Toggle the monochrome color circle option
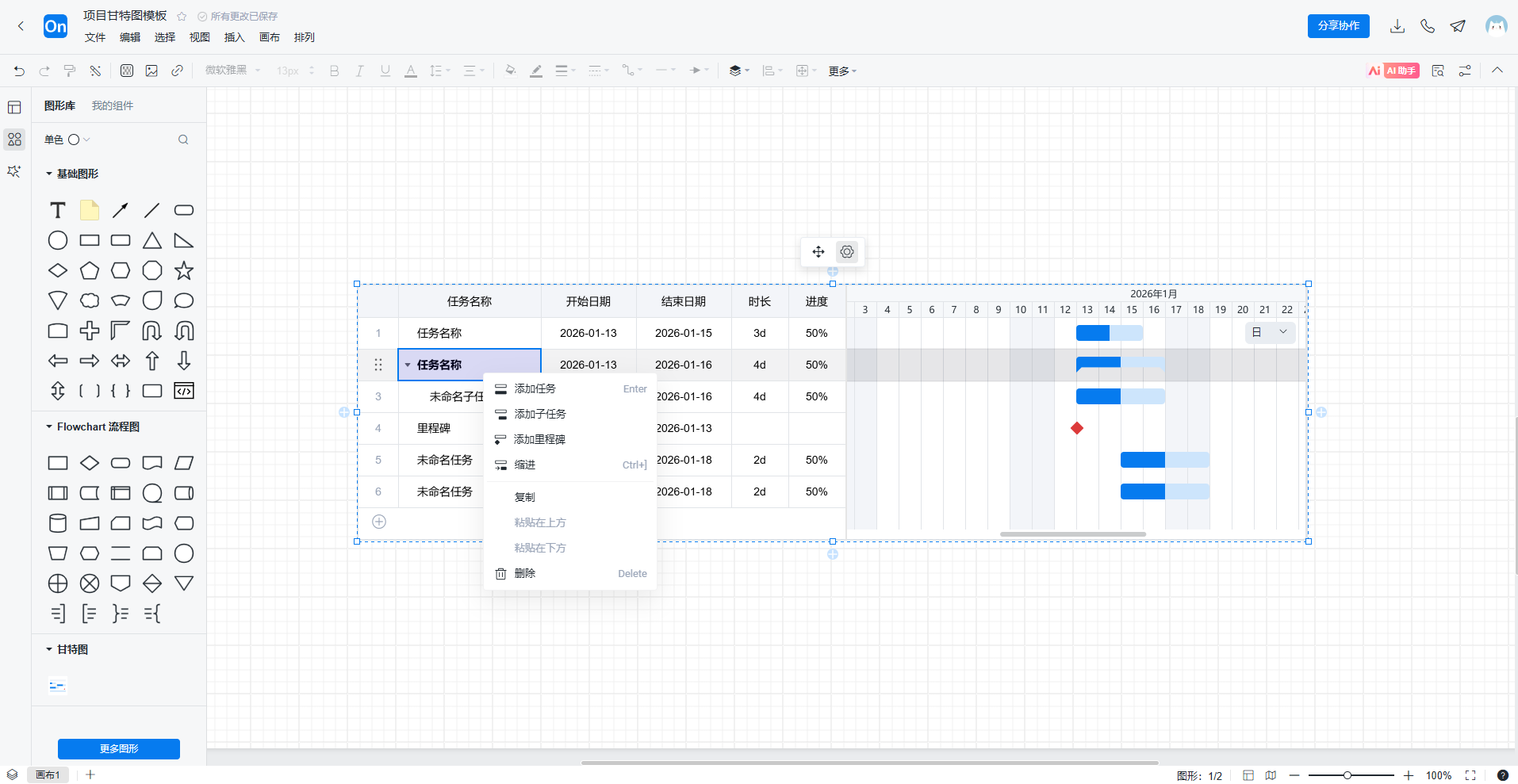The height and width of the screenshot is (784, 1518). [x=74, y=140]
